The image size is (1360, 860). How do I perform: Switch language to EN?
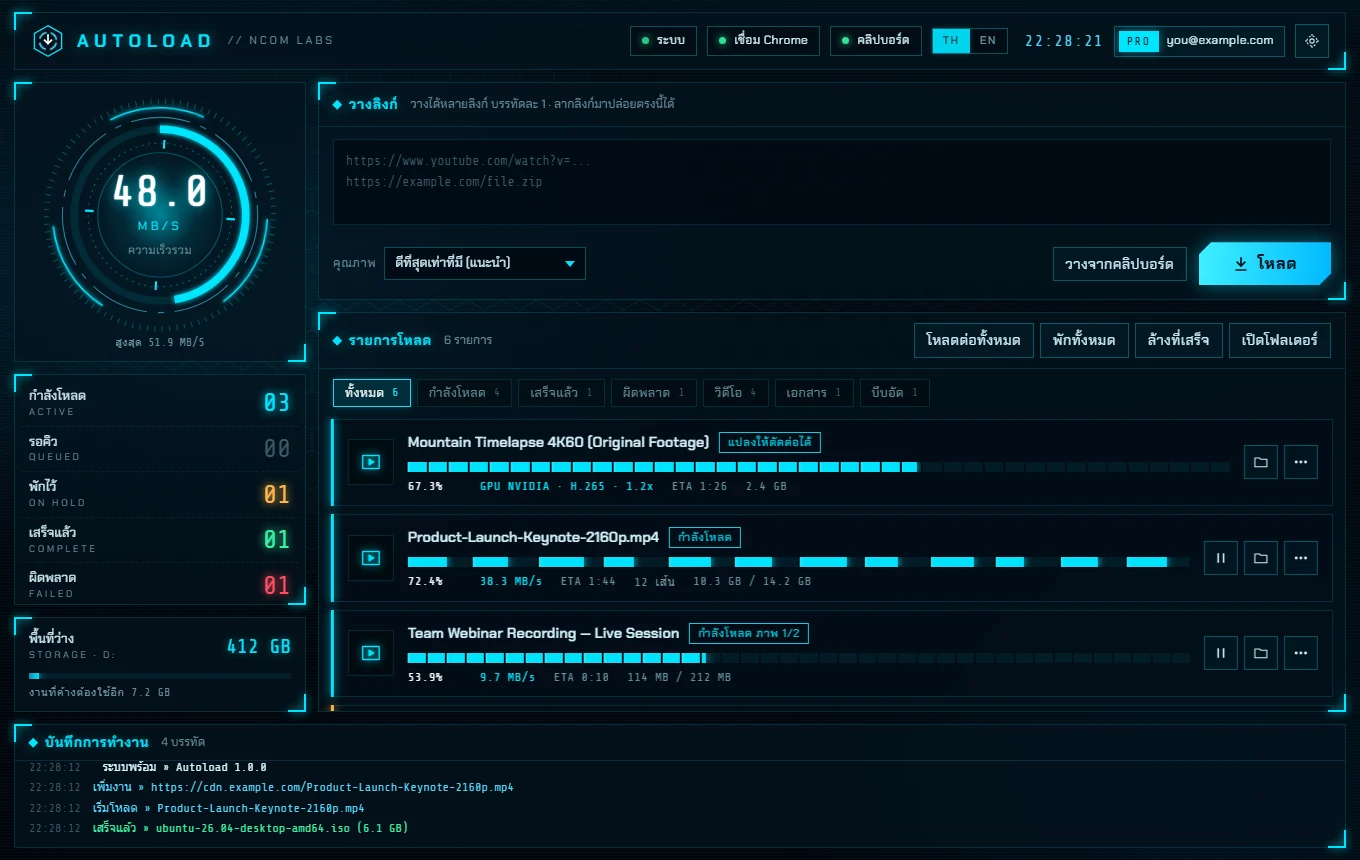(988, 41)
